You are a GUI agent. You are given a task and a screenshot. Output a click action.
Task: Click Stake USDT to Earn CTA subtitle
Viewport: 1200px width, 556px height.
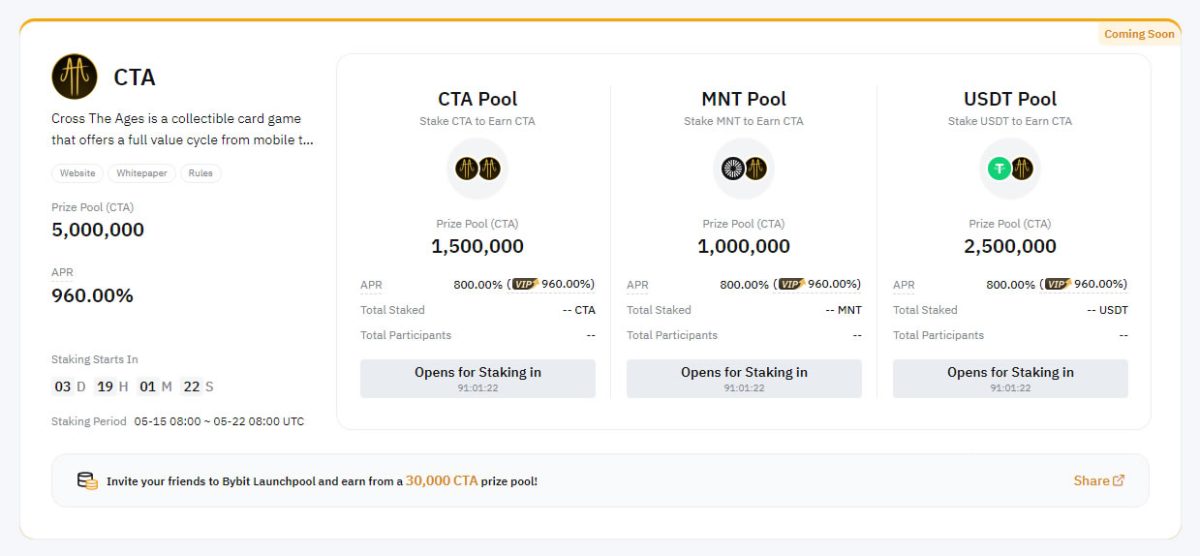(x=1010, y=121)
